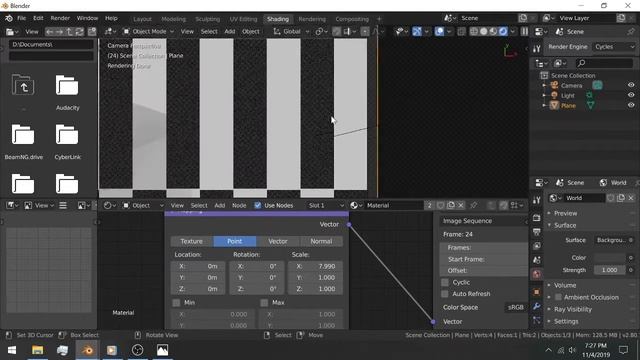Expand the Ray Visibility panel
This screenshot has height=360, width=640.
(x=572, y=309)
